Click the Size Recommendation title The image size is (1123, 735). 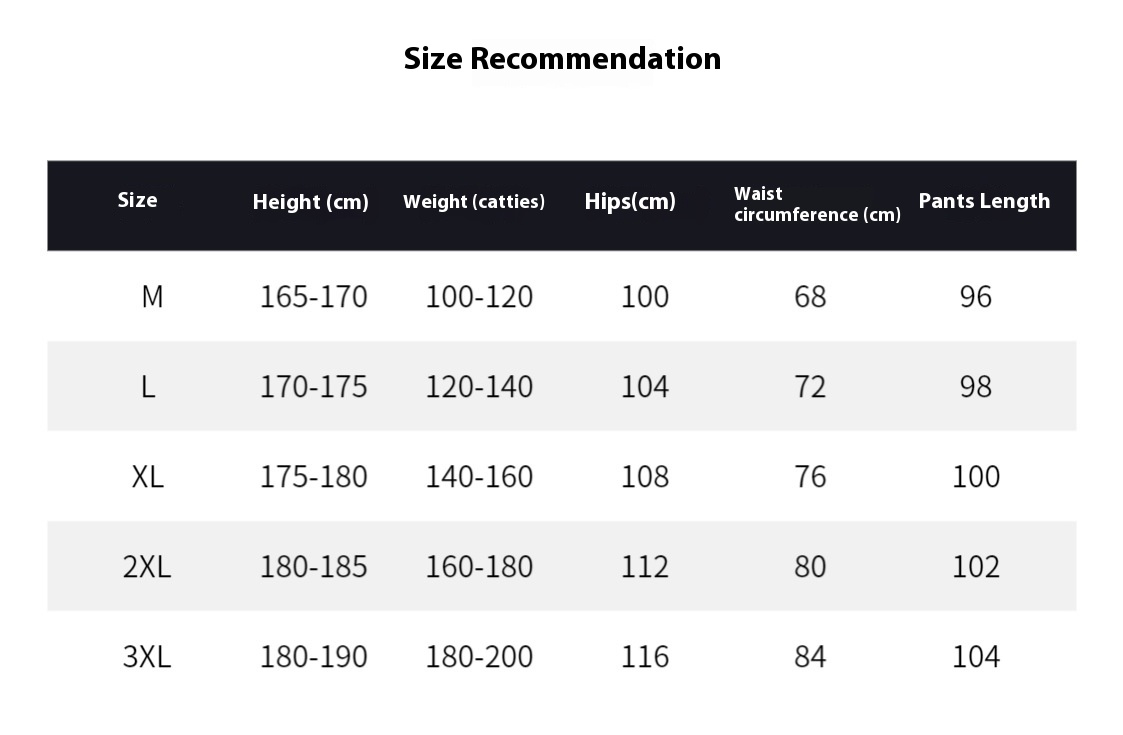pyautogui.click(x=562, y=59)
